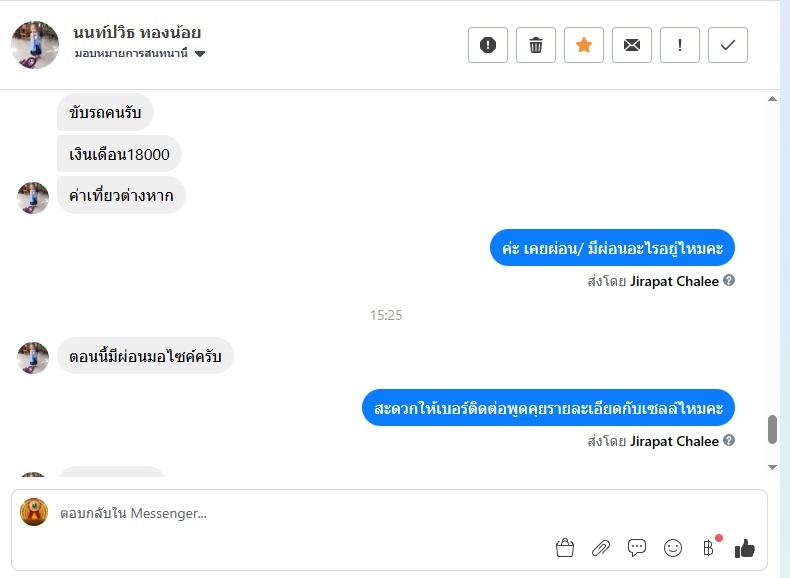Attach a file with paperclip icon
The image size is (790, 578).
[601, 548]
